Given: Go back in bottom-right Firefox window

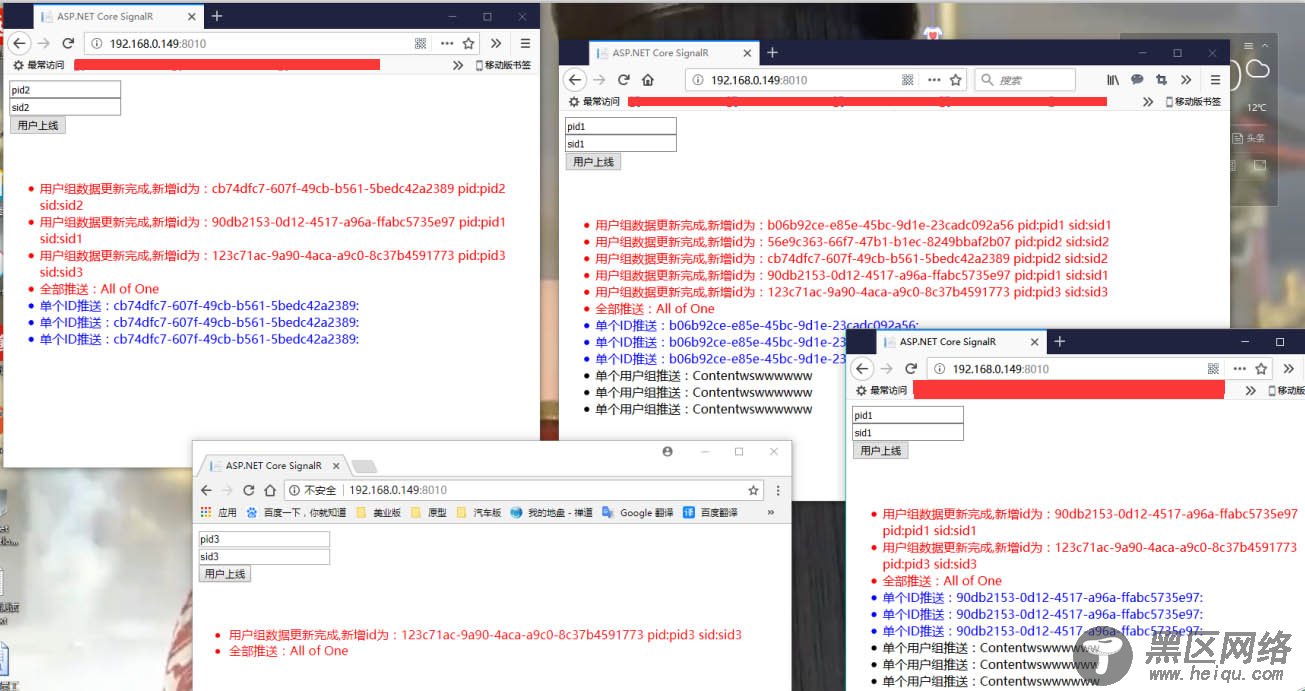Looking at the screenshot, I should click(x=863, y=369).
